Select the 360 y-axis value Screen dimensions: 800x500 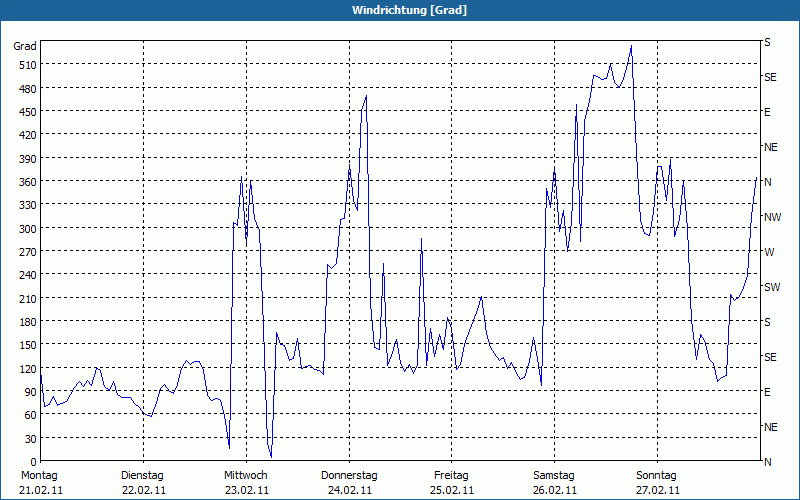click(x=28, y=182)
